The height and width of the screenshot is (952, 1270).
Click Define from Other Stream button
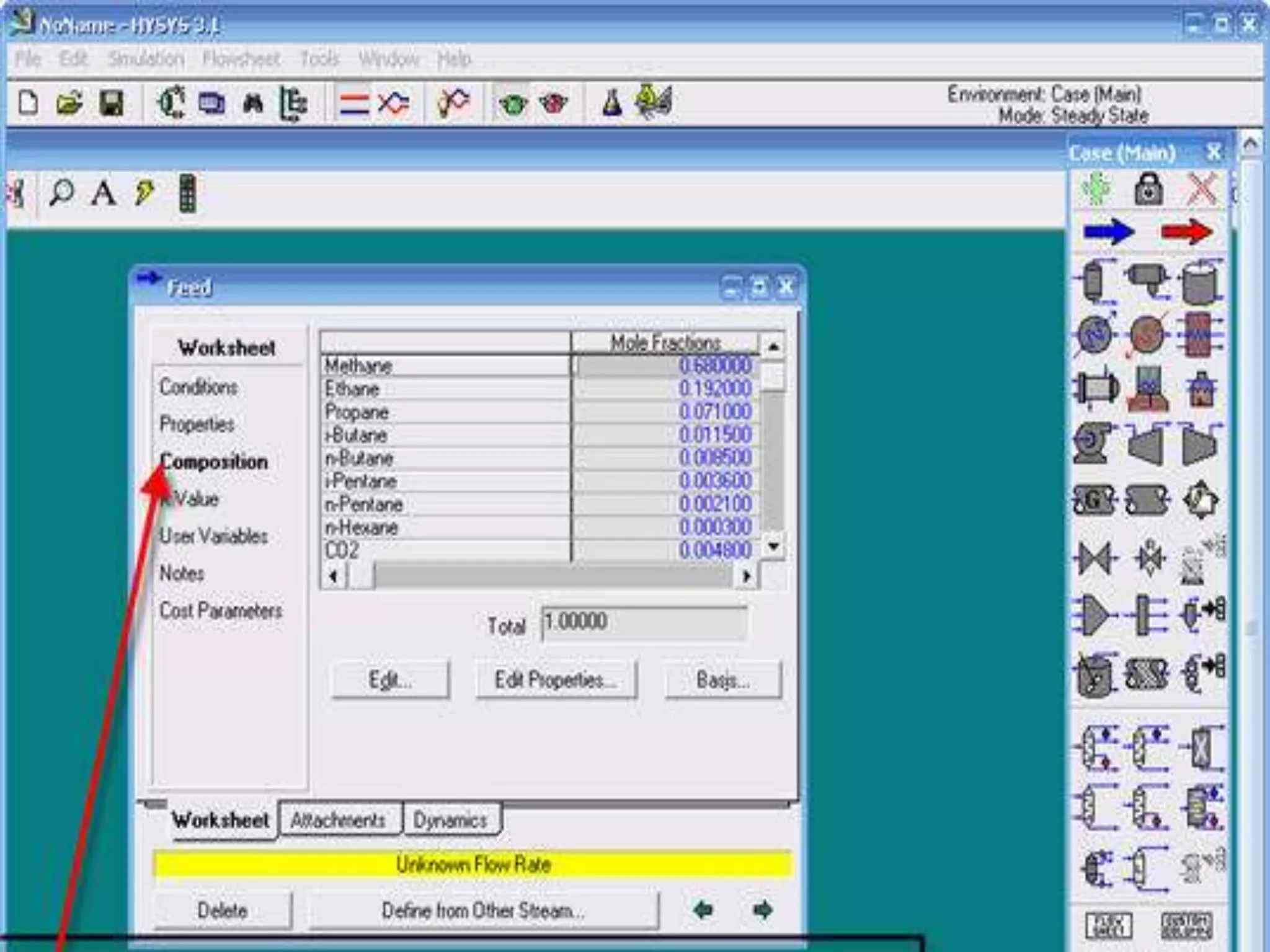(x=483, y=910)
